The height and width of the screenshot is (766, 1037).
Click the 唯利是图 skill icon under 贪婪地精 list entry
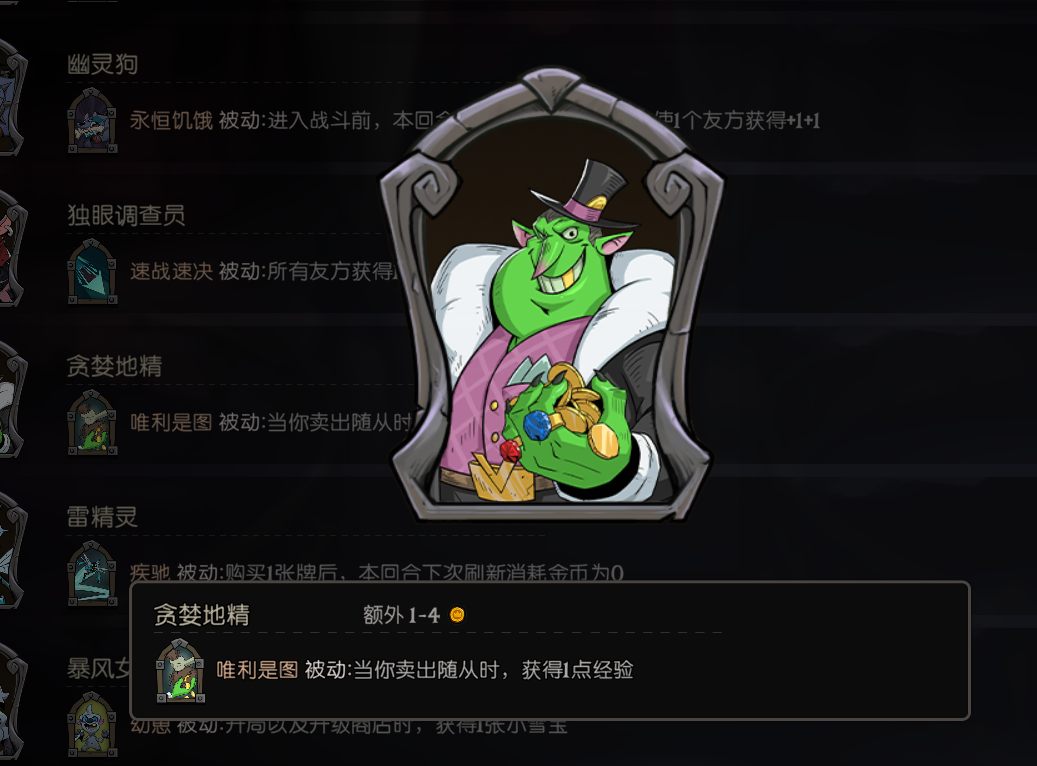[x=93, y=422]
